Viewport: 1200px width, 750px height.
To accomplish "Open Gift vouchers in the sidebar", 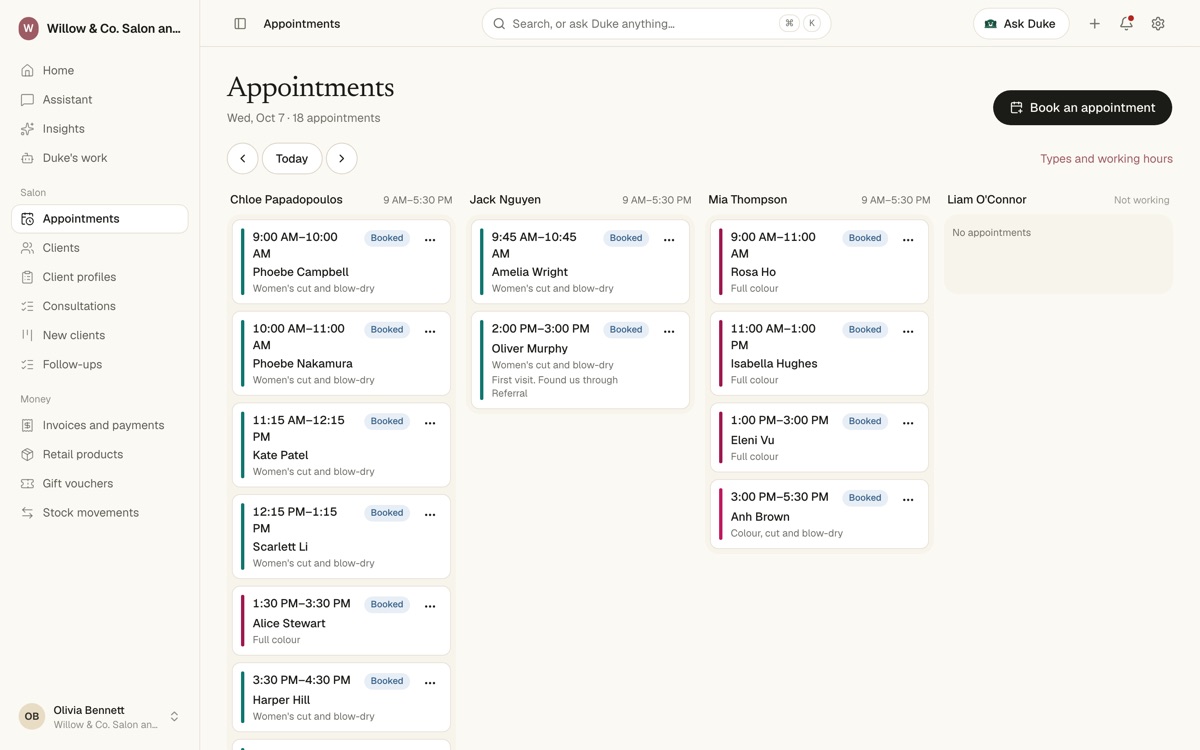I will pyautogui.click(x=100, y=483).
